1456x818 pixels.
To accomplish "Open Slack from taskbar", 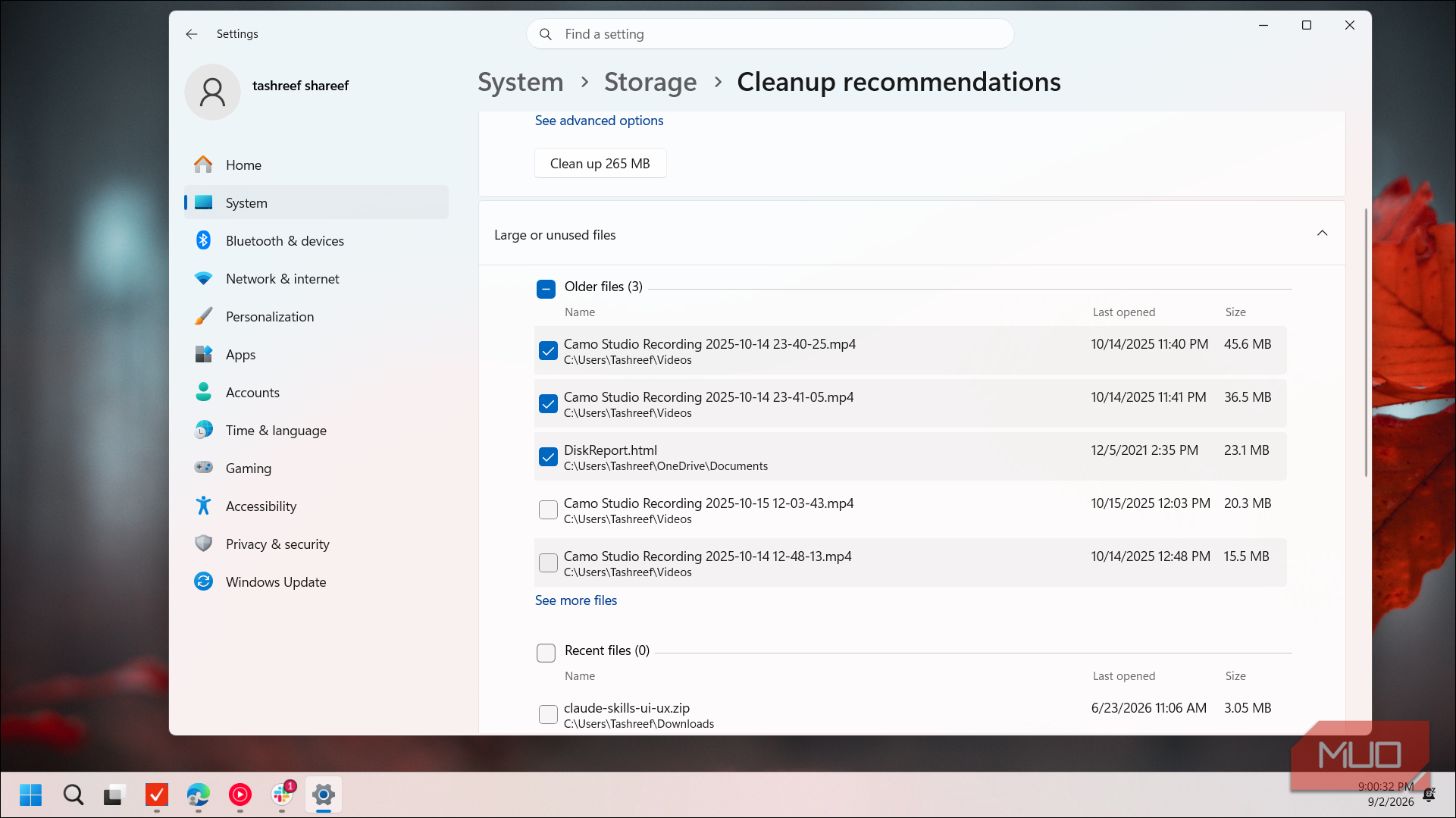I will 282,794.
